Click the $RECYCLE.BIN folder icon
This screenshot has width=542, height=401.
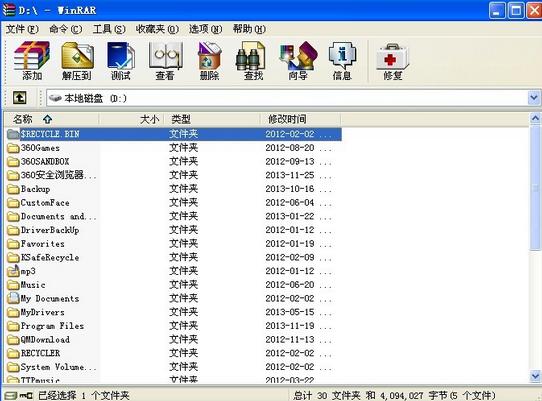[x=13, y=134]
